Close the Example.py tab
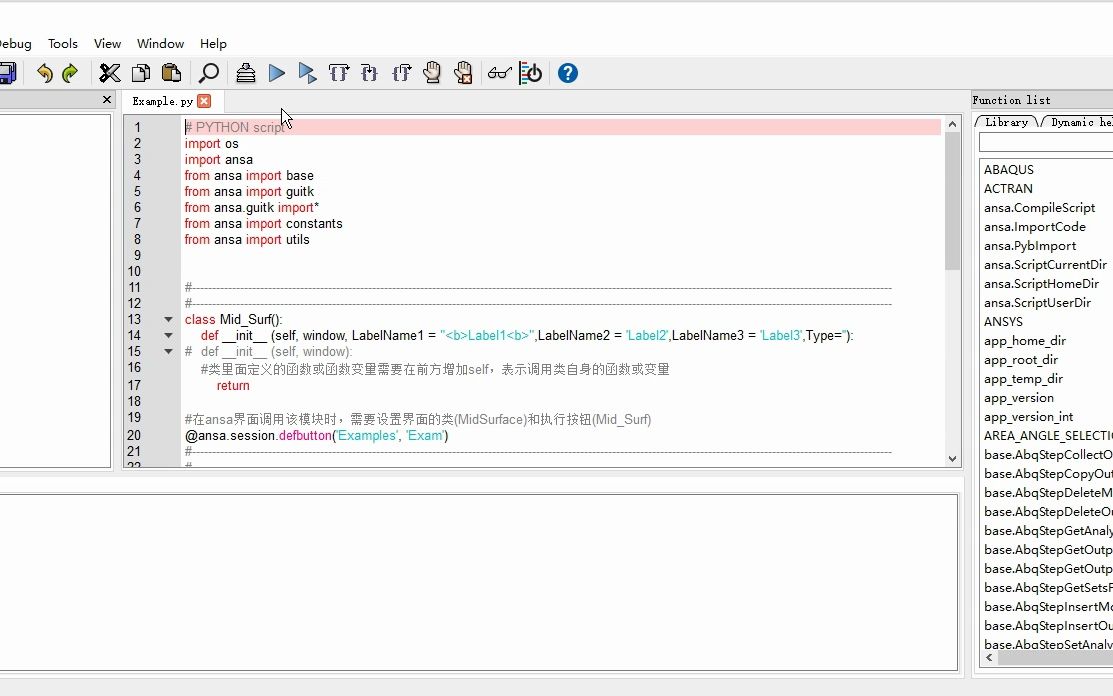The image size is (1113, 696). coord(204,101)
